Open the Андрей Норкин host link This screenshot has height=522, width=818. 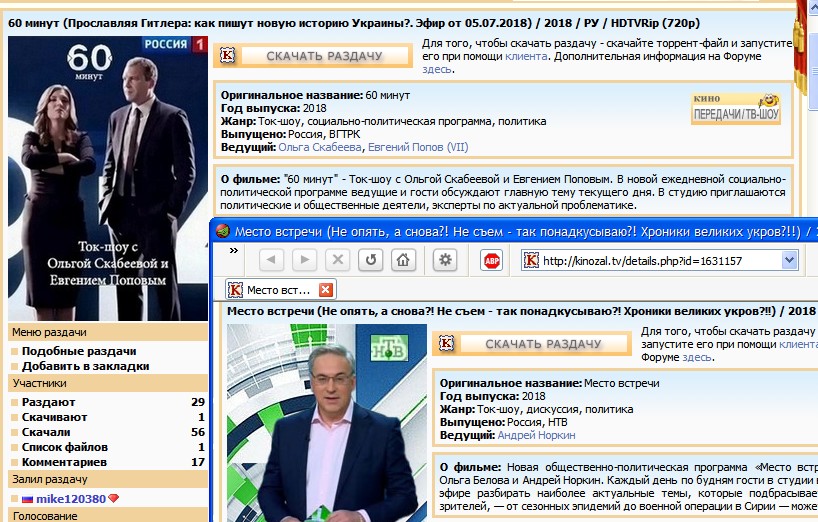(x=536, y=435)
